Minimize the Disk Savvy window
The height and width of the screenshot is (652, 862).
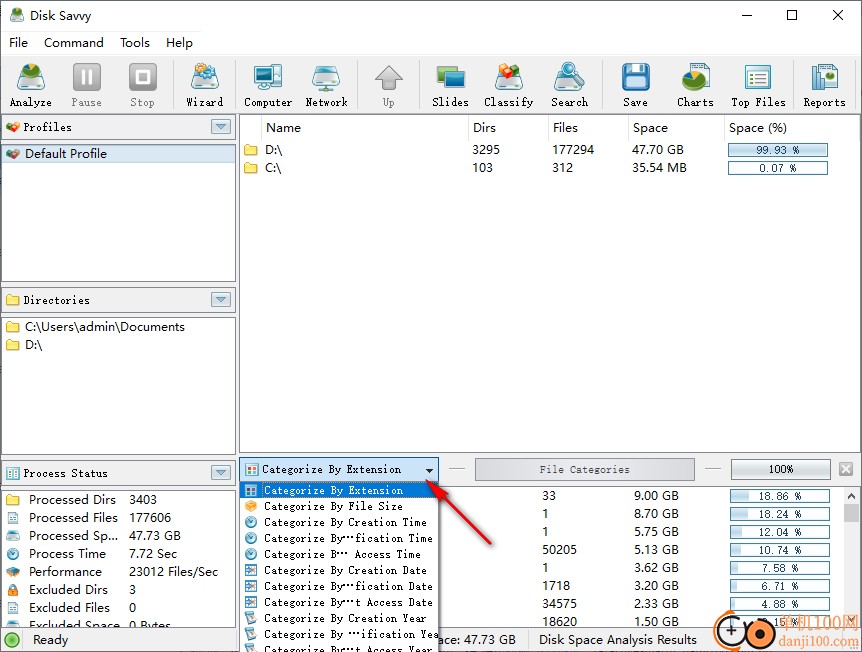tap(747, 15)
